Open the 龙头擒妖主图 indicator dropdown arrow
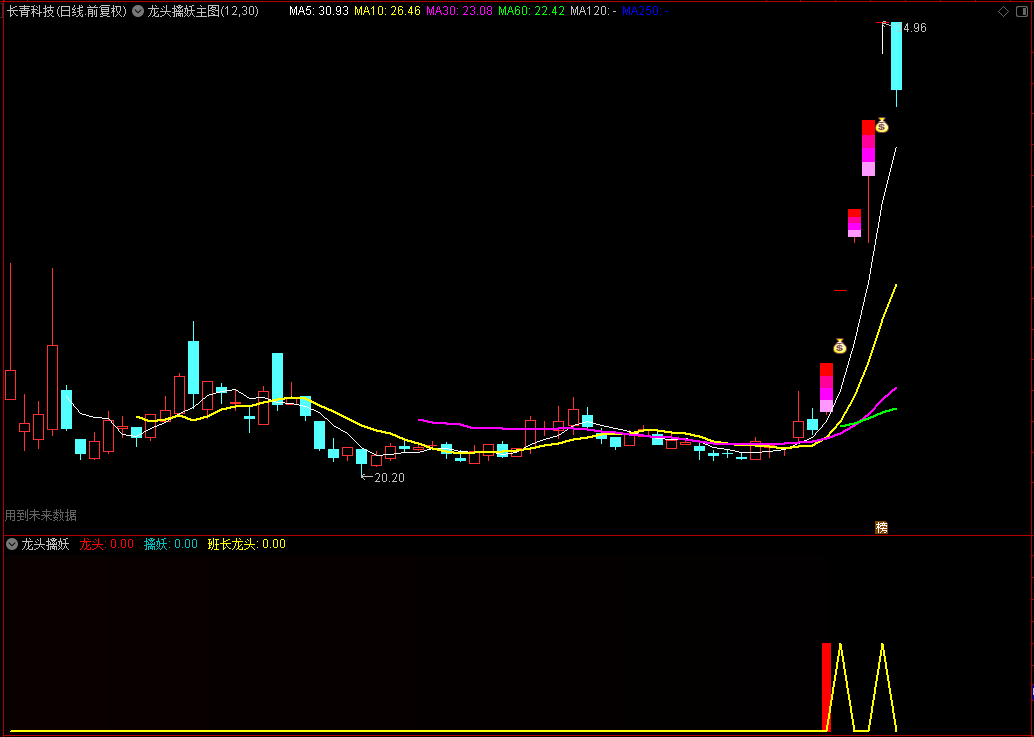 coord(138,11)
